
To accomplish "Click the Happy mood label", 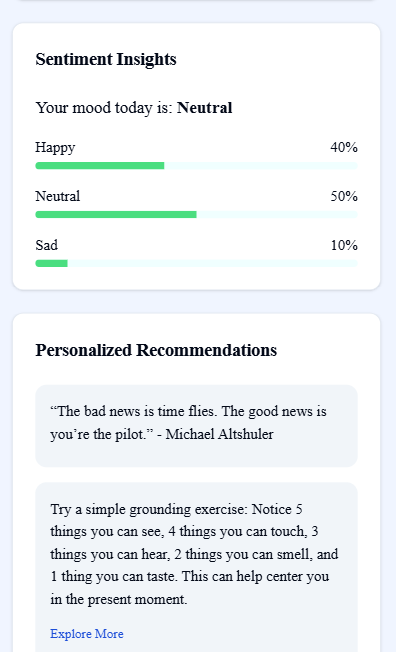I will pos(55,148).
